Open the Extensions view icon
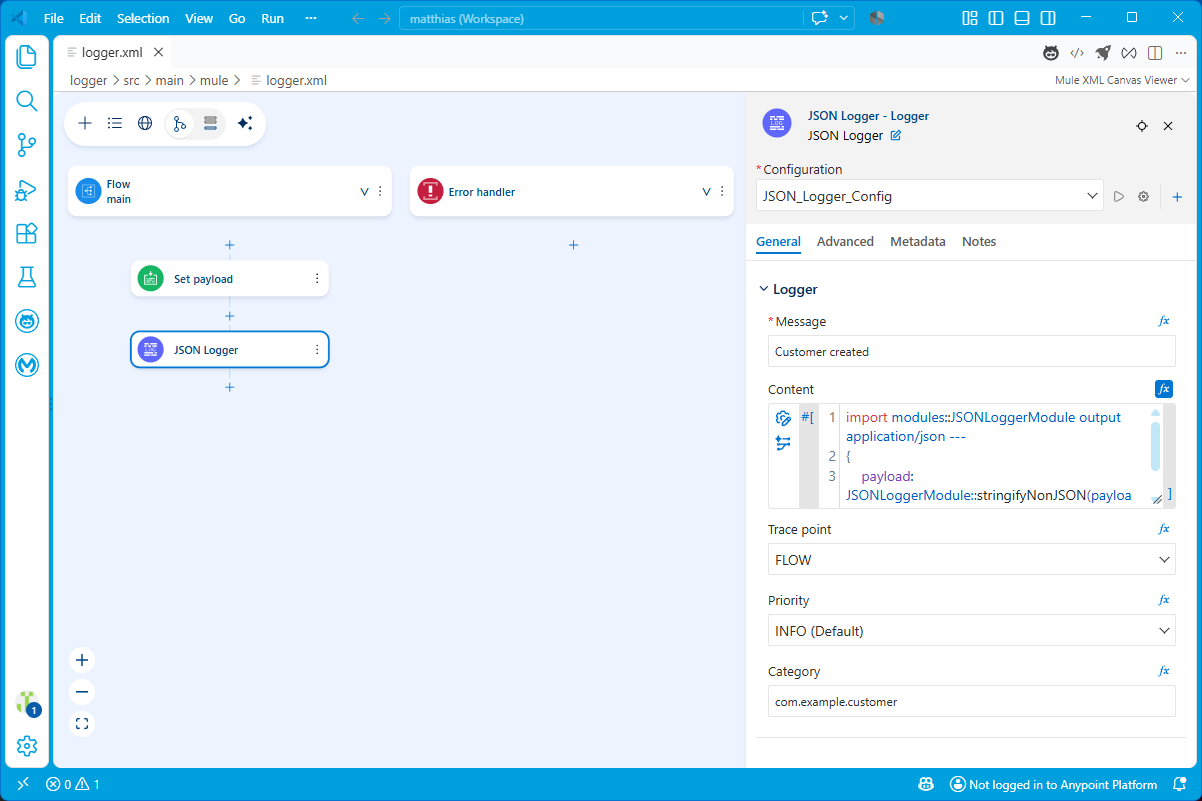Image resolution: width=1202 pixels, height=801 pixels. tap(27, 233)
